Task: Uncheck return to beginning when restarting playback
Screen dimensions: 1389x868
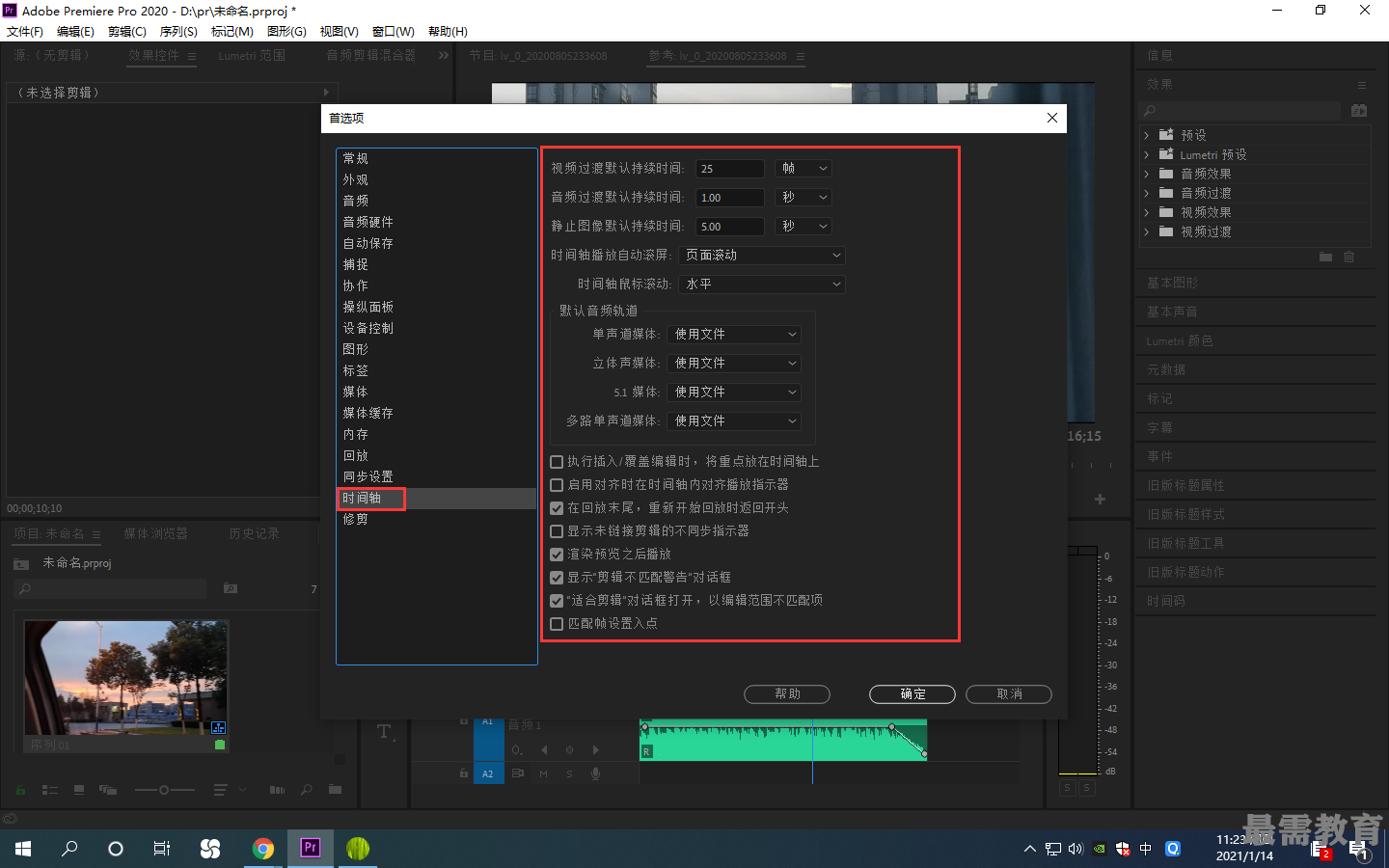Action: coord(557,508)
